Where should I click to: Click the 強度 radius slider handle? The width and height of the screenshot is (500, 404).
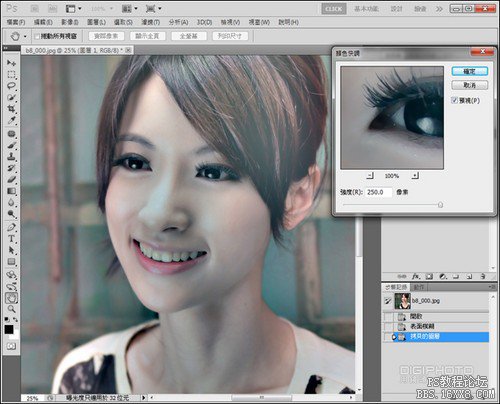tap(440, 205)
